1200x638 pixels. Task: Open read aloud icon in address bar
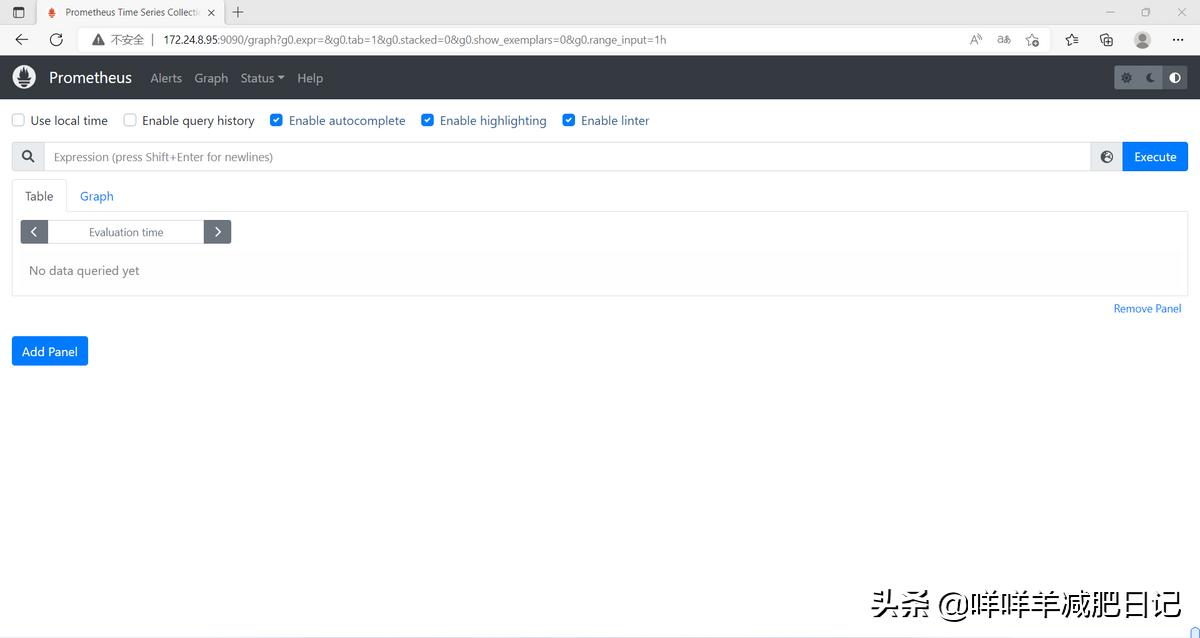[976, 40]
